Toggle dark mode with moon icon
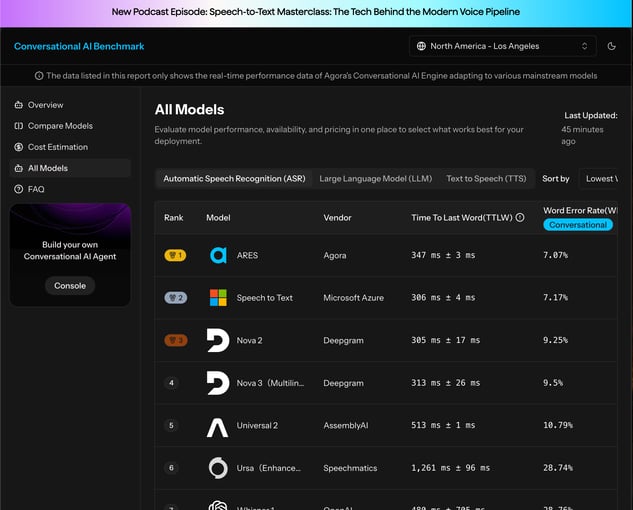This screenshot has height=510, width=633. pyautogui.click(x=612, y=46)
